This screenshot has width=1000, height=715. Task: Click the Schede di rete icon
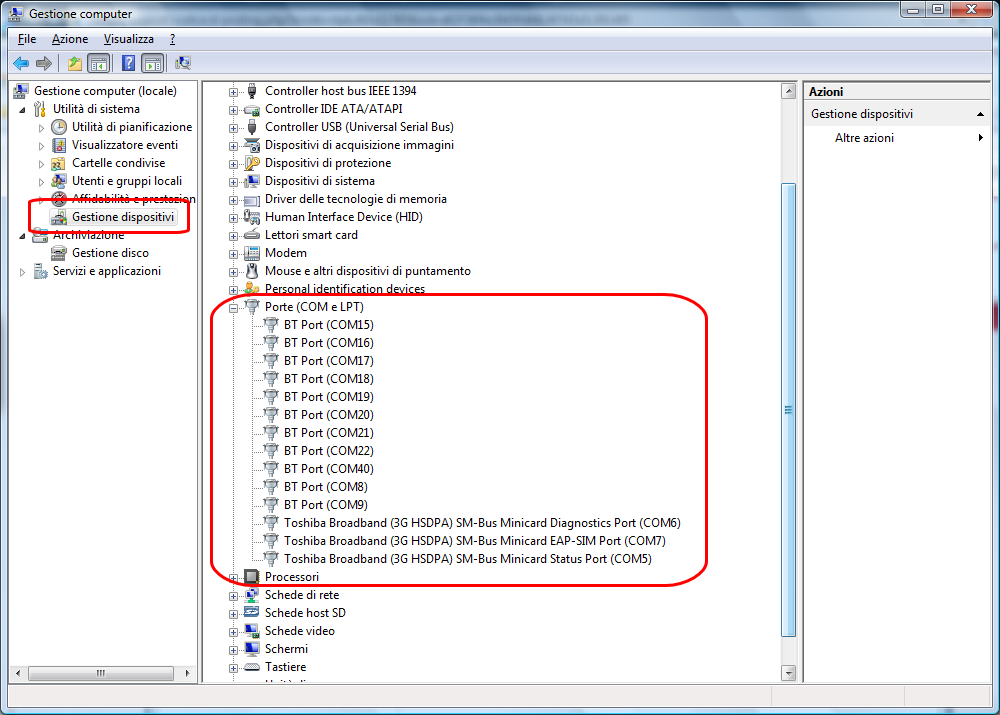coord(252,594)
